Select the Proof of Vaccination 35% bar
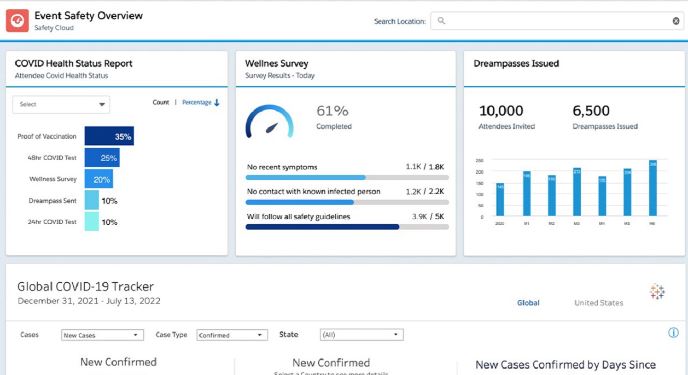Image resolution: width=688 pixels, height=375 pixels. (109, 136)
